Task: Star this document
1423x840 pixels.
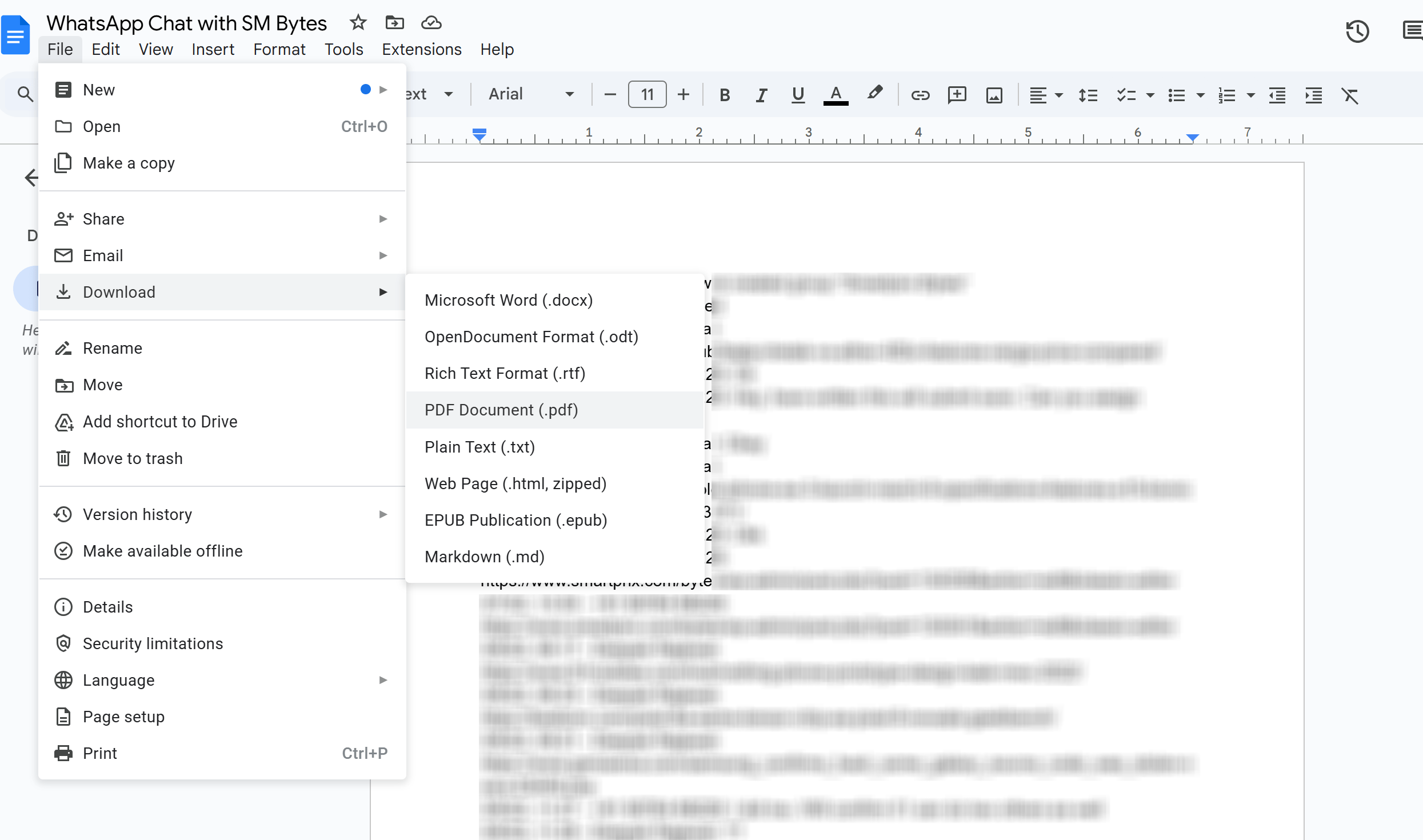Action: (358, 23)
